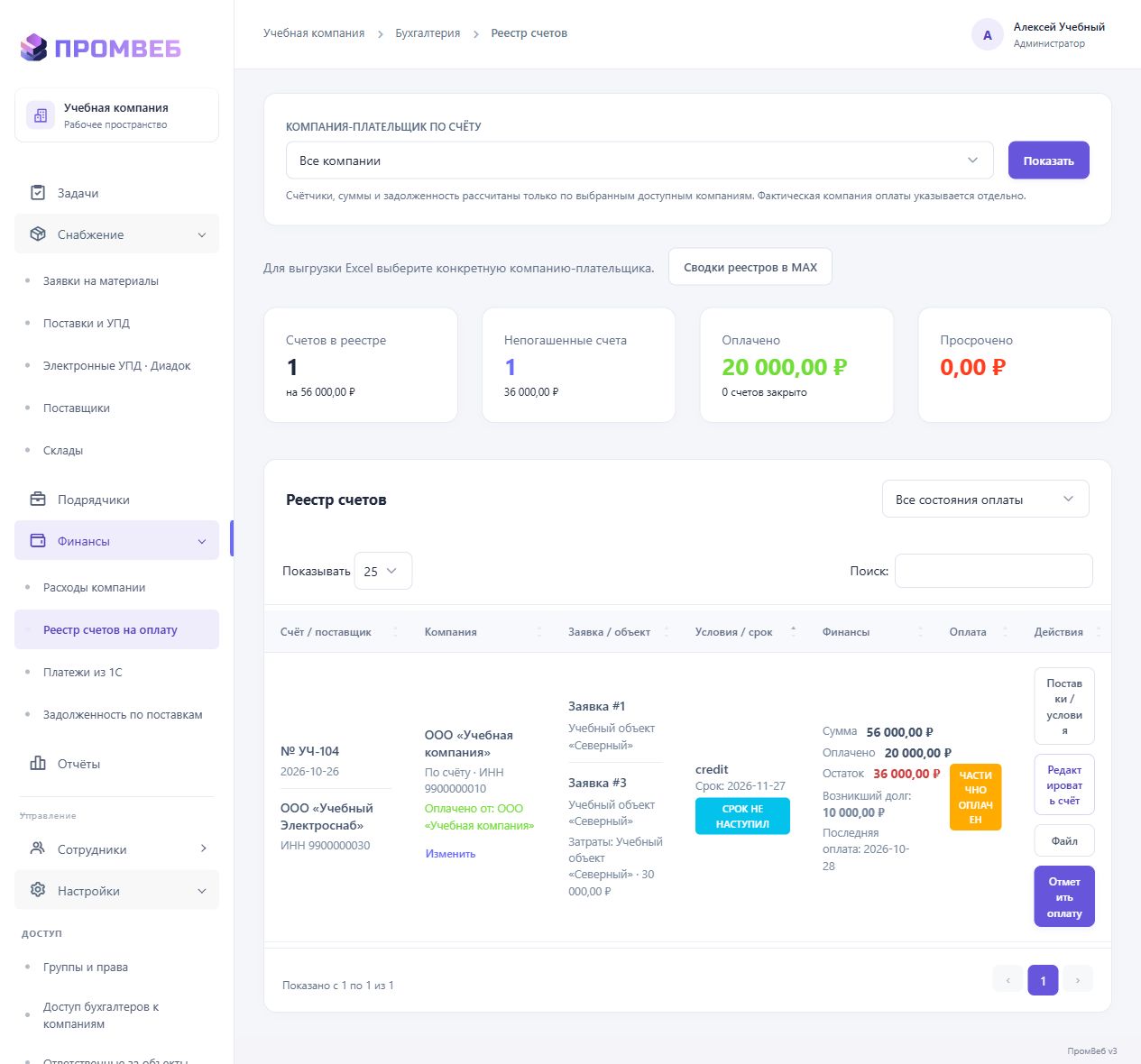Click Бухгалтерия breadcrumb
This screenshot has height=1064, width=1141.
428,33
